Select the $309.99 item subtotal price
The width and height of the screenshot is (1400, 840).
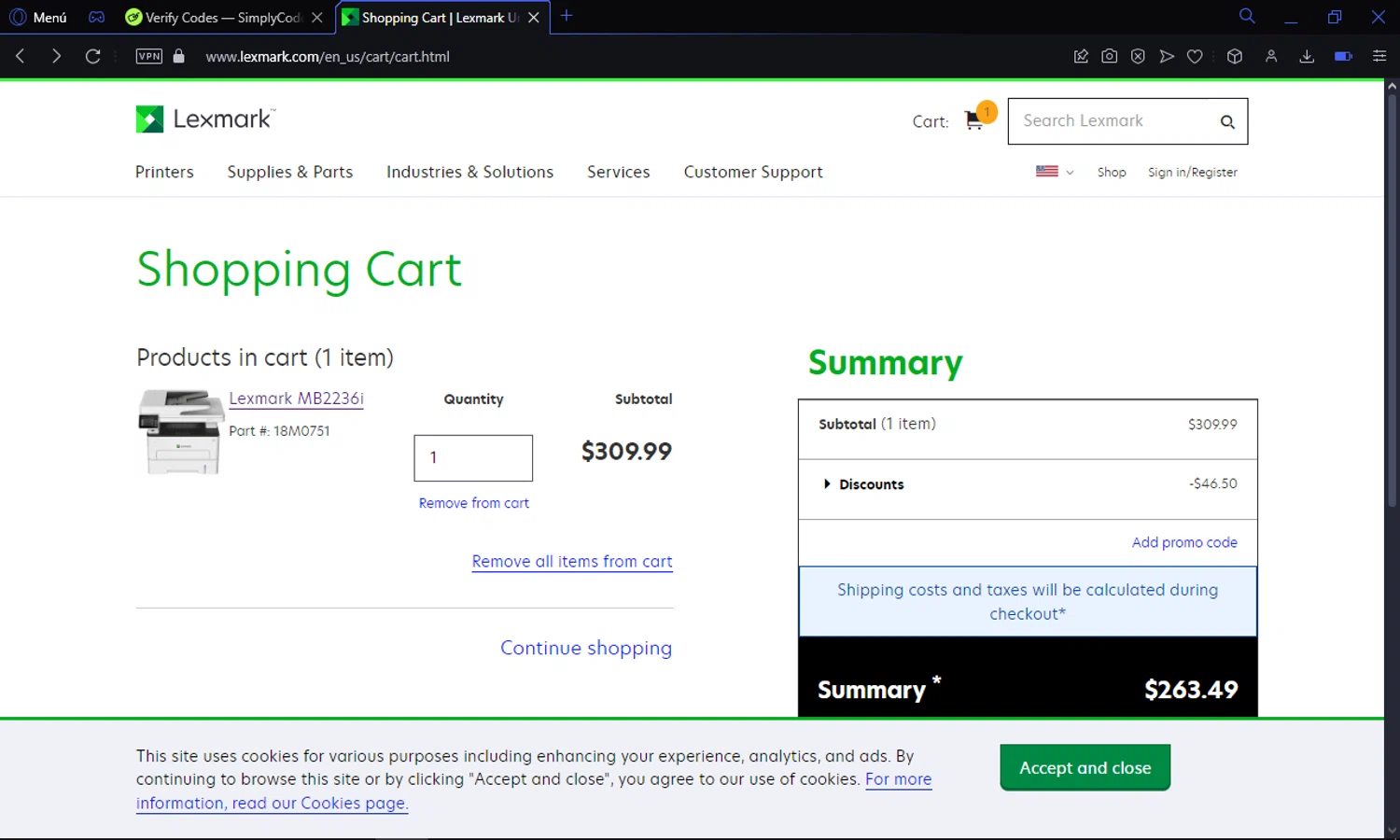pos(626,452)
